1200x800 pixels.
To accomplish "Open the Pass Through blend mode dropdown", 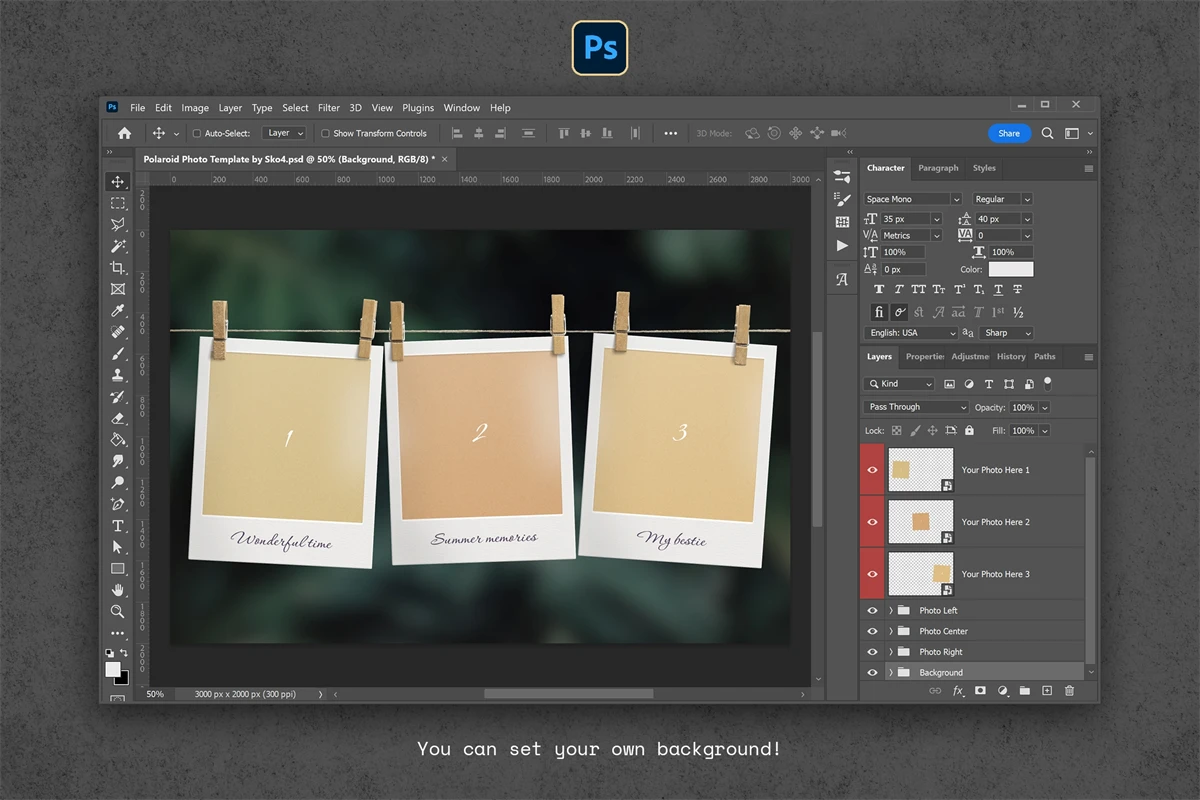I will coord(916,407).
